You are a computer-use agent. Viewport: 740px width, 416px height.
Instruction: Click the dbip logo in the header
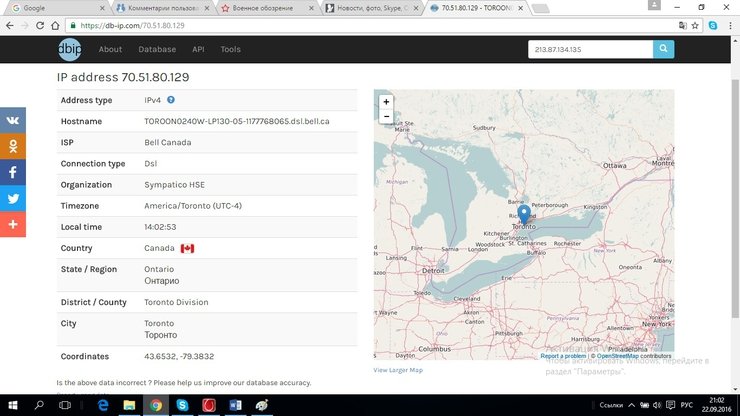click(69, 49)
